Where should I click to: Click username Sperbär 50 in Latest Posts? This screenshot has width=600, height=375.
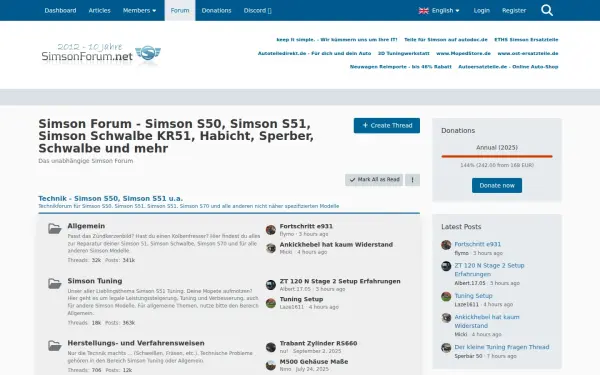[x=468, y=356]
